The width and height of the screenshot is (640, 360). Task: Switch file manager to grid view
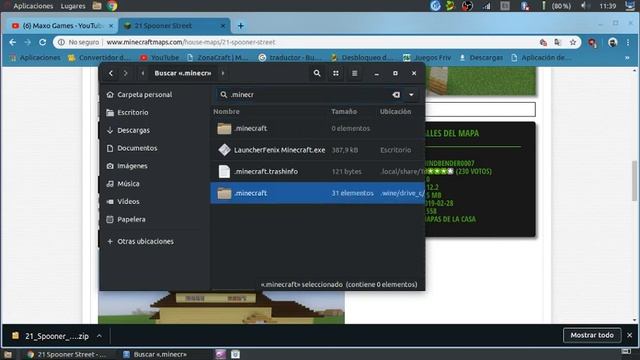(336, 73)
